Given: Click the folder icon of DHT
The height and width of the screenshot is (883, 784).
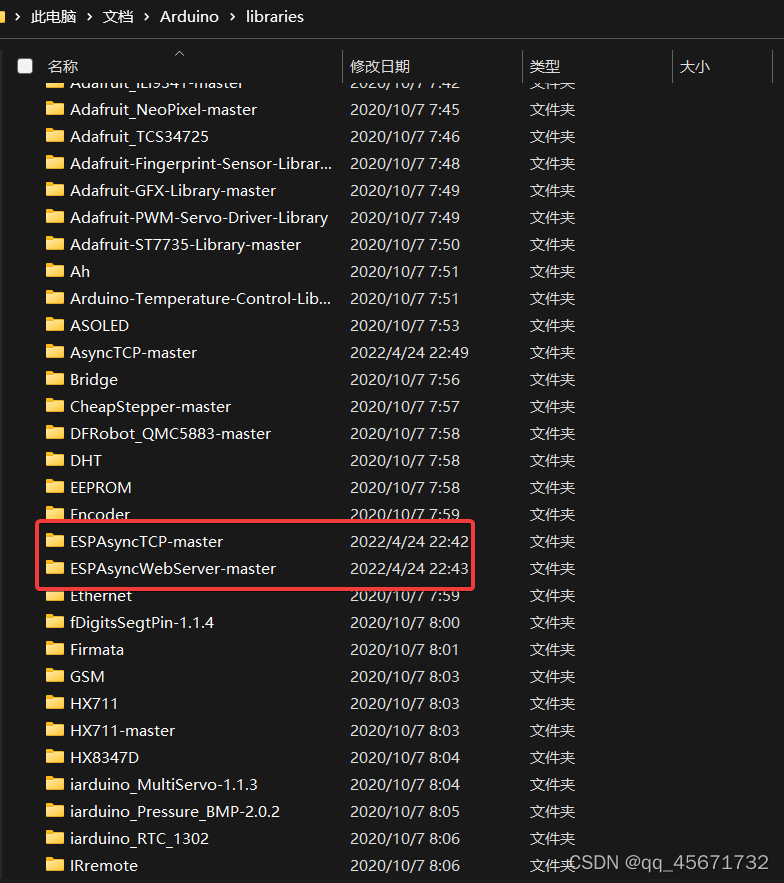Looking at the screenshot, I should coord(55,460).
